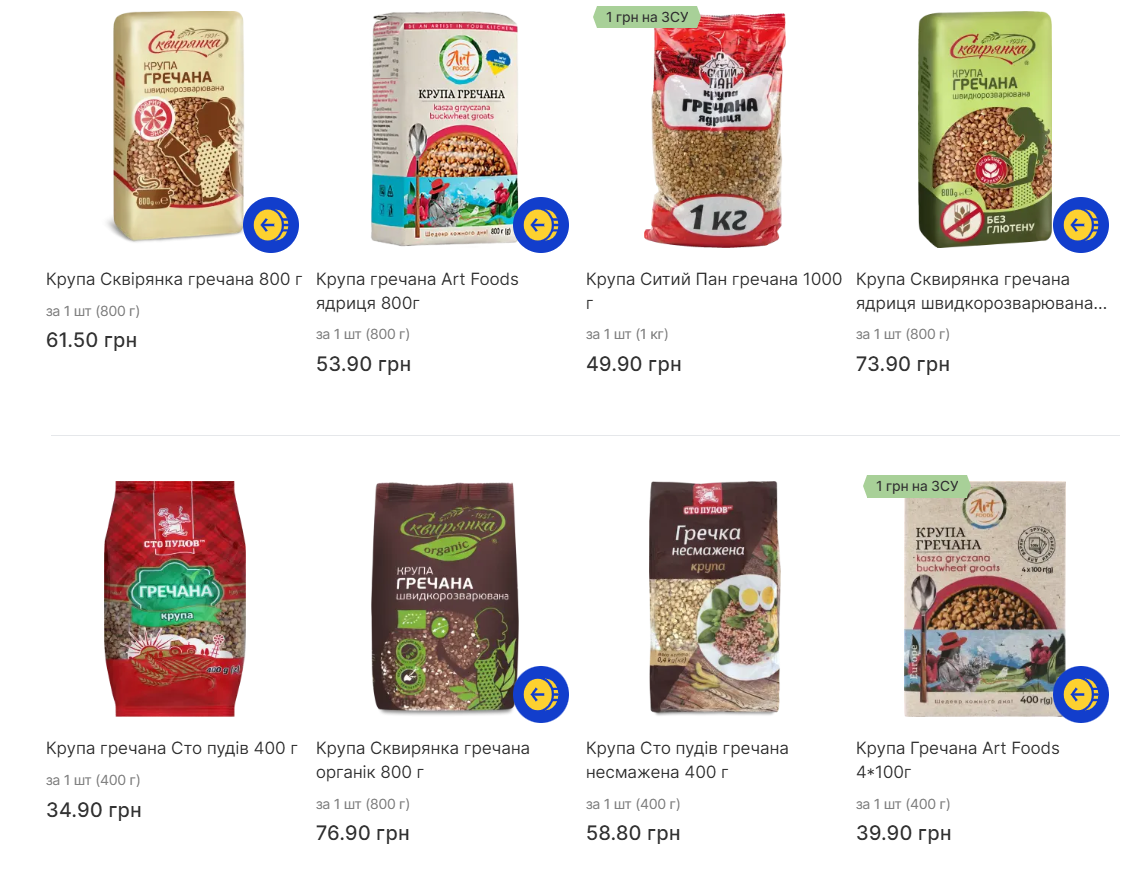This screenshot has height=874, width=1147.
Task: Open Art Foods 4x100 box image
Action: (985, 598)
